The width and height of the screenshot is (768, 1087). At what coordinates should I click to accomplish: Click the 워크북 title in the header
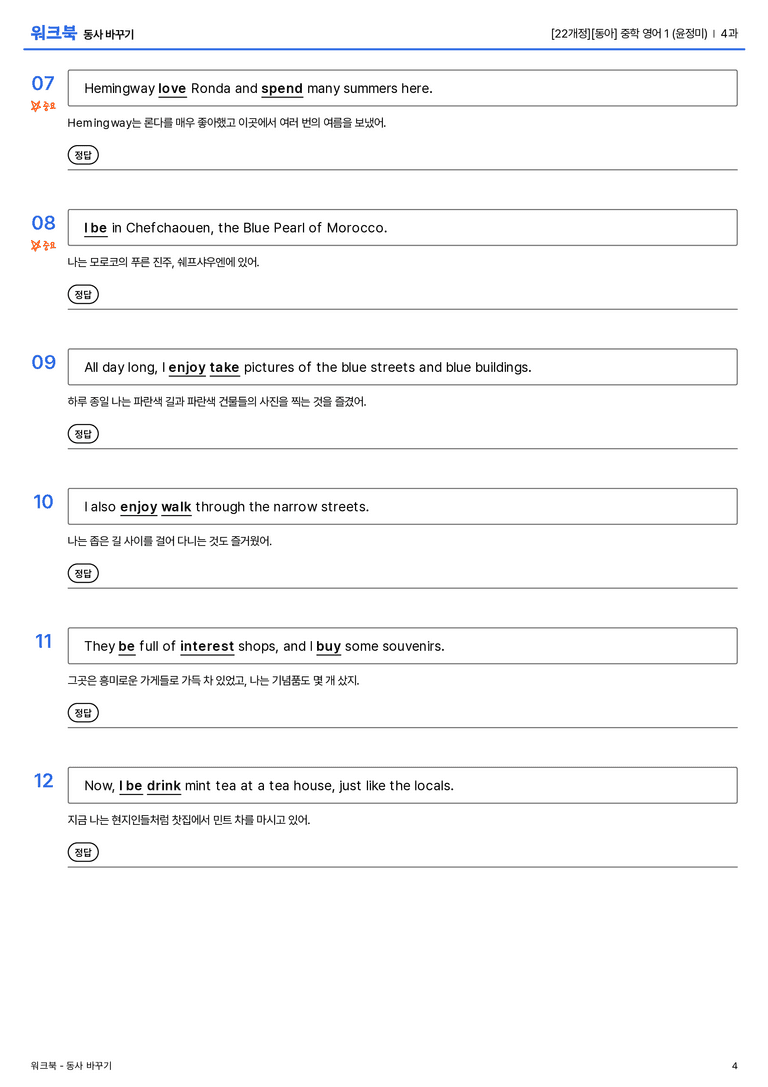point(53,33)
